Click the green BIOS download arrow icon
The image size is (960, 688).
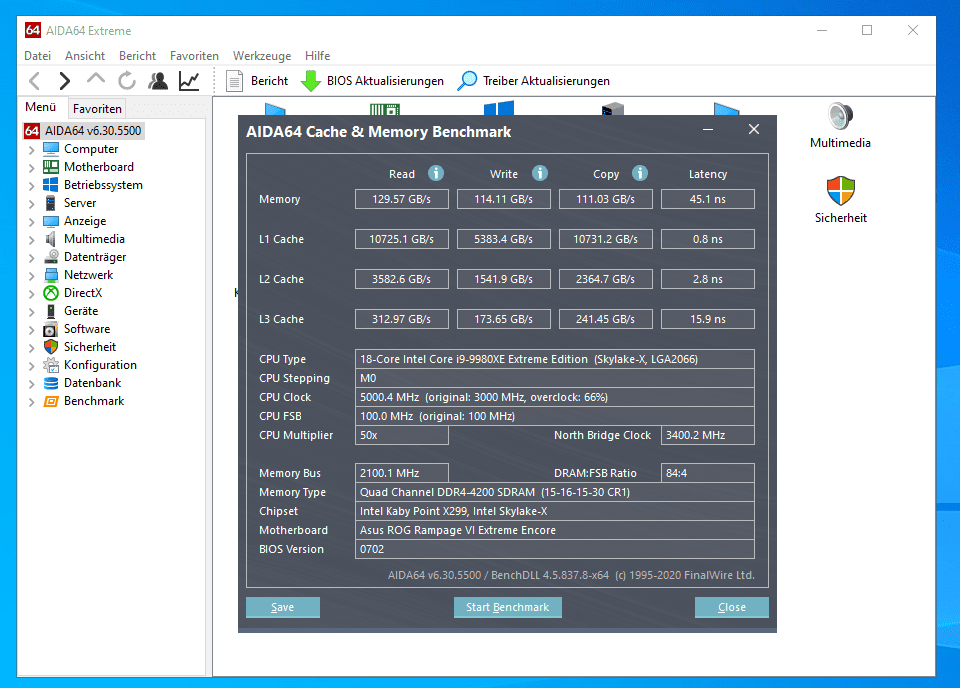point(311,81)
